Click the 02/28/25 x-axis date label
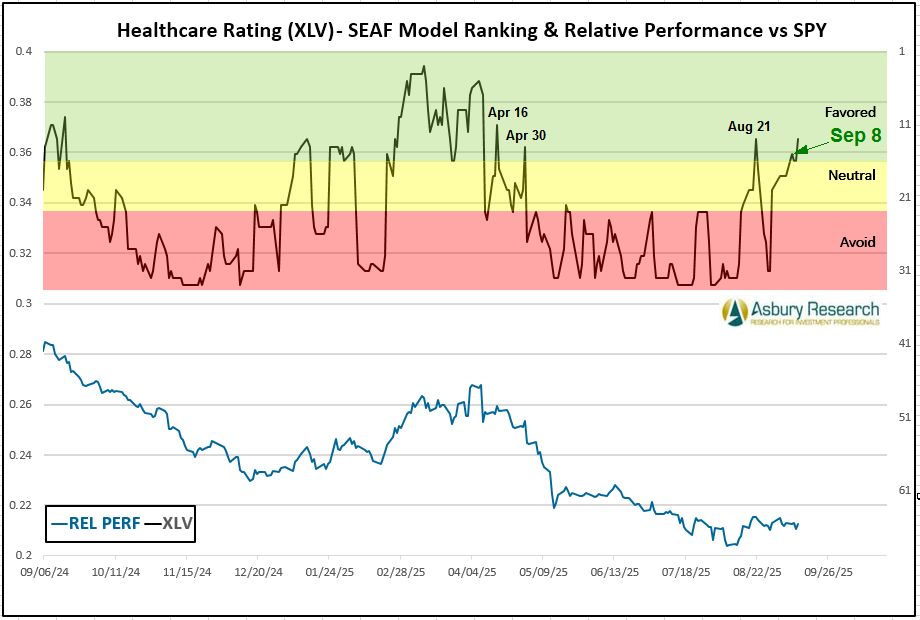920x620 pixels. (400, 573)
